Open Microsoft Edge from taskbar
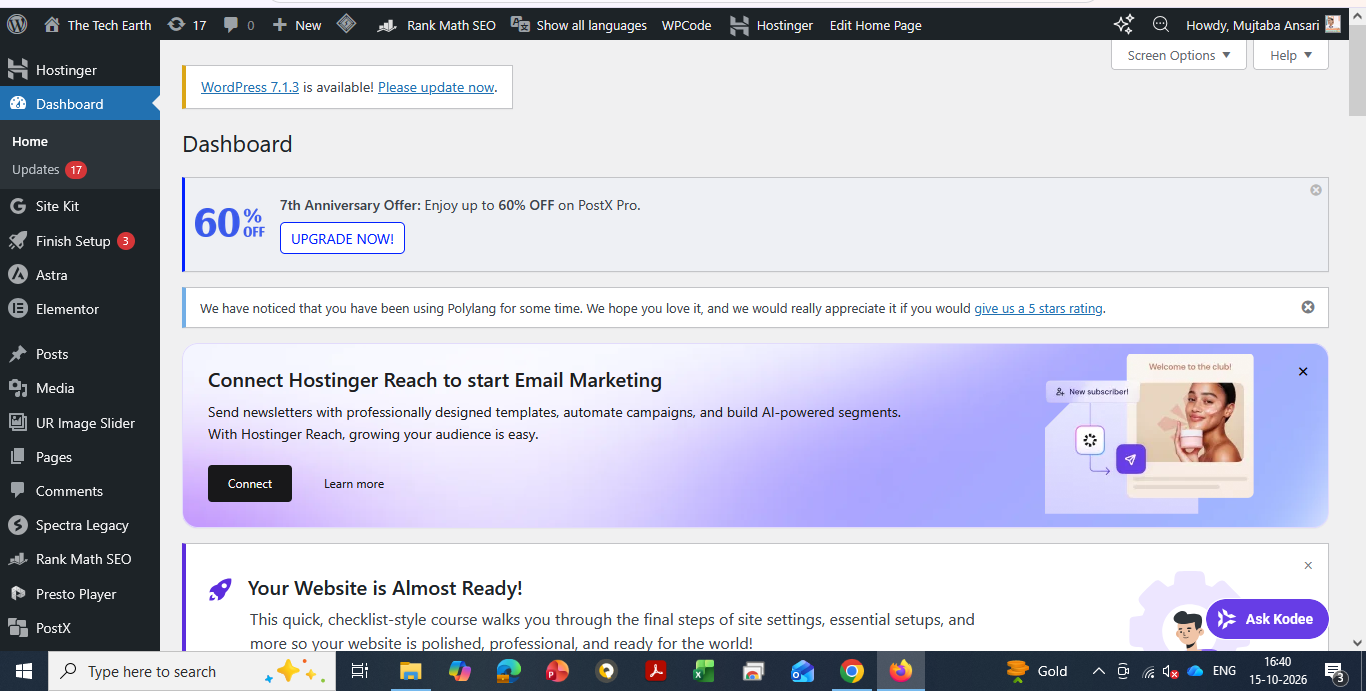 (x=509, y=671)
